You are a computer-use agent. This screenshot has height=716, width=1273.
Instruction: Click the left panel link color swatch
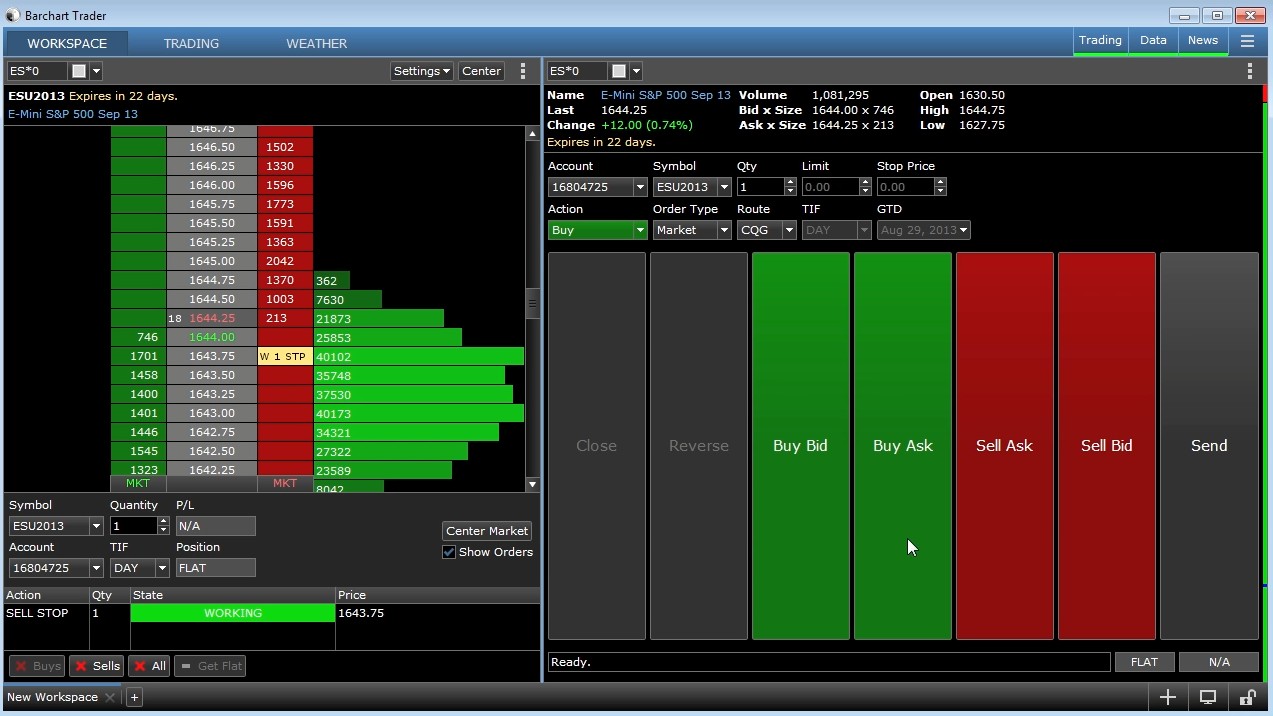(x=79, y=71)
